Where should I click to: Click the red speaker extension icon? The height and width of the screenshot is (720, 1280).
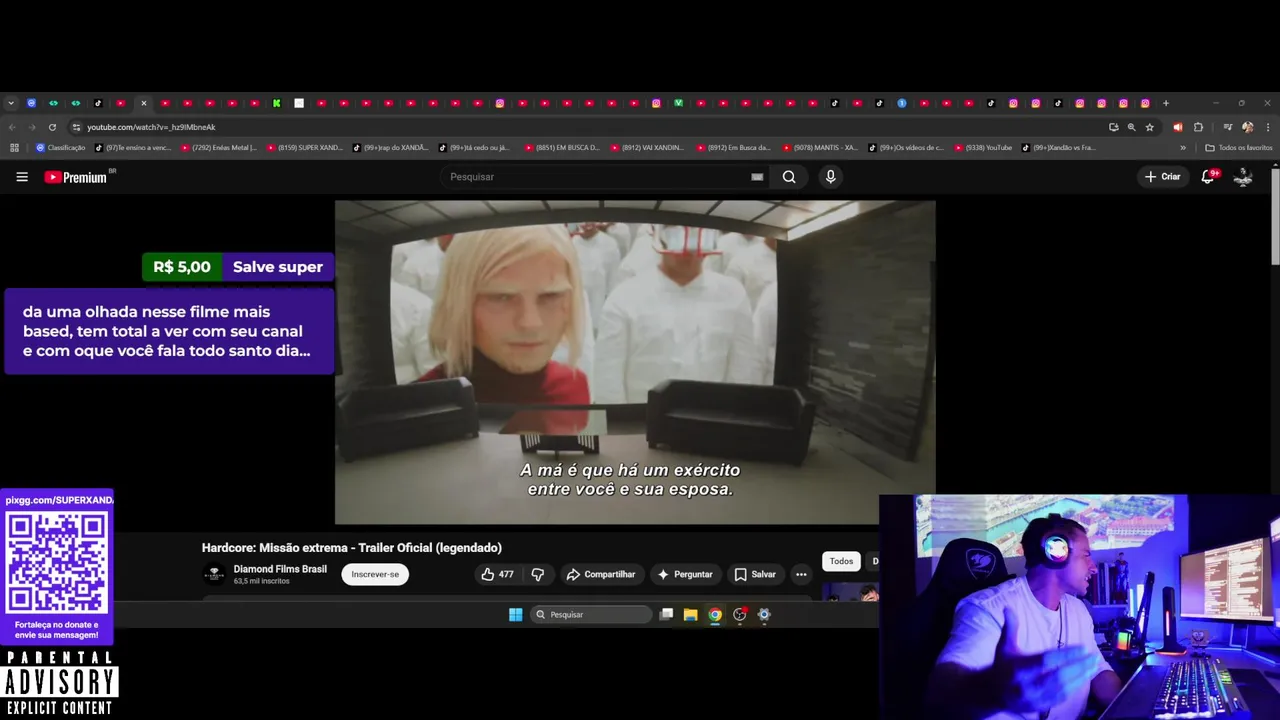[1177, 127]
